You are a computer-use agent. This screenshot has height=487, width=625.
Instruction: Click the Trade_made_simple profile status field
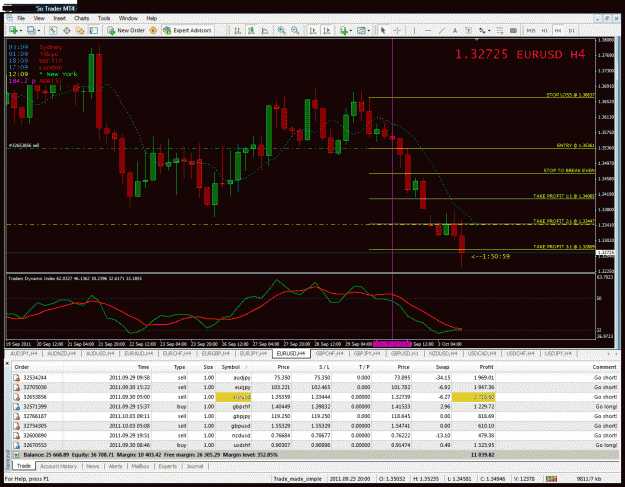click(x=298, y=479)
